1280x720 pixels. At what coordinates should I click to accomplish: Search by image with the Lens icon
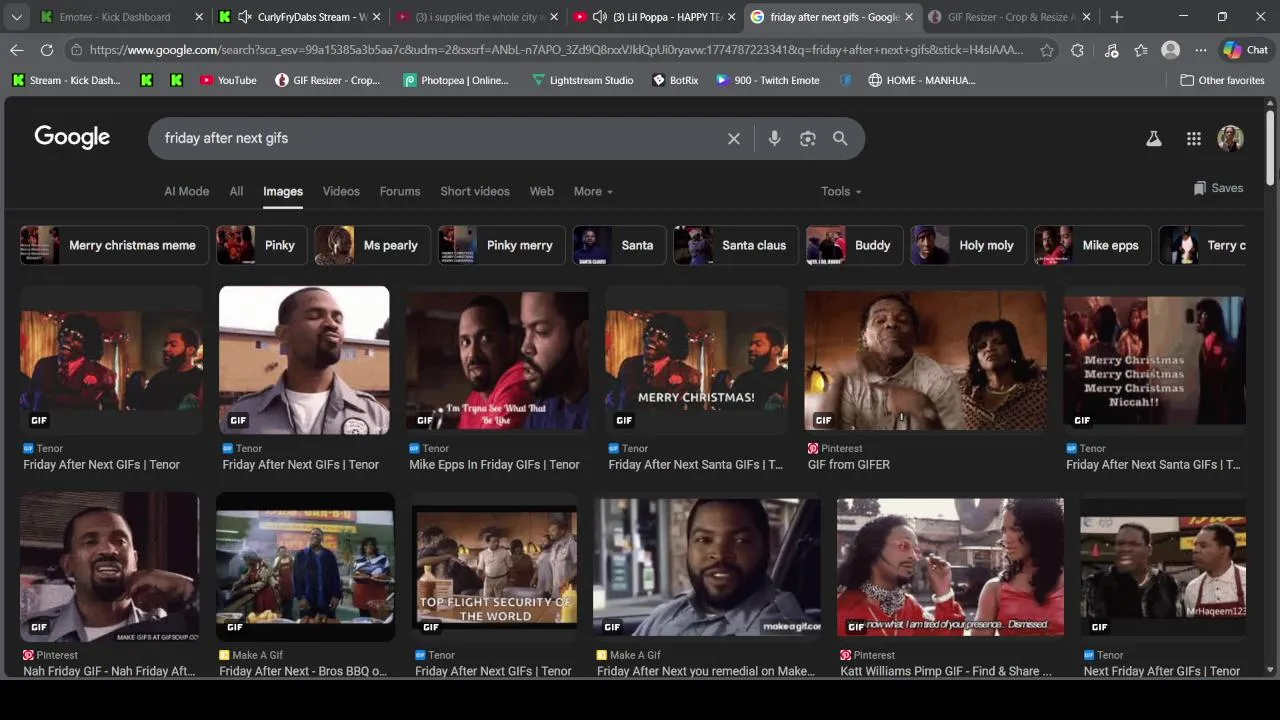808,139
